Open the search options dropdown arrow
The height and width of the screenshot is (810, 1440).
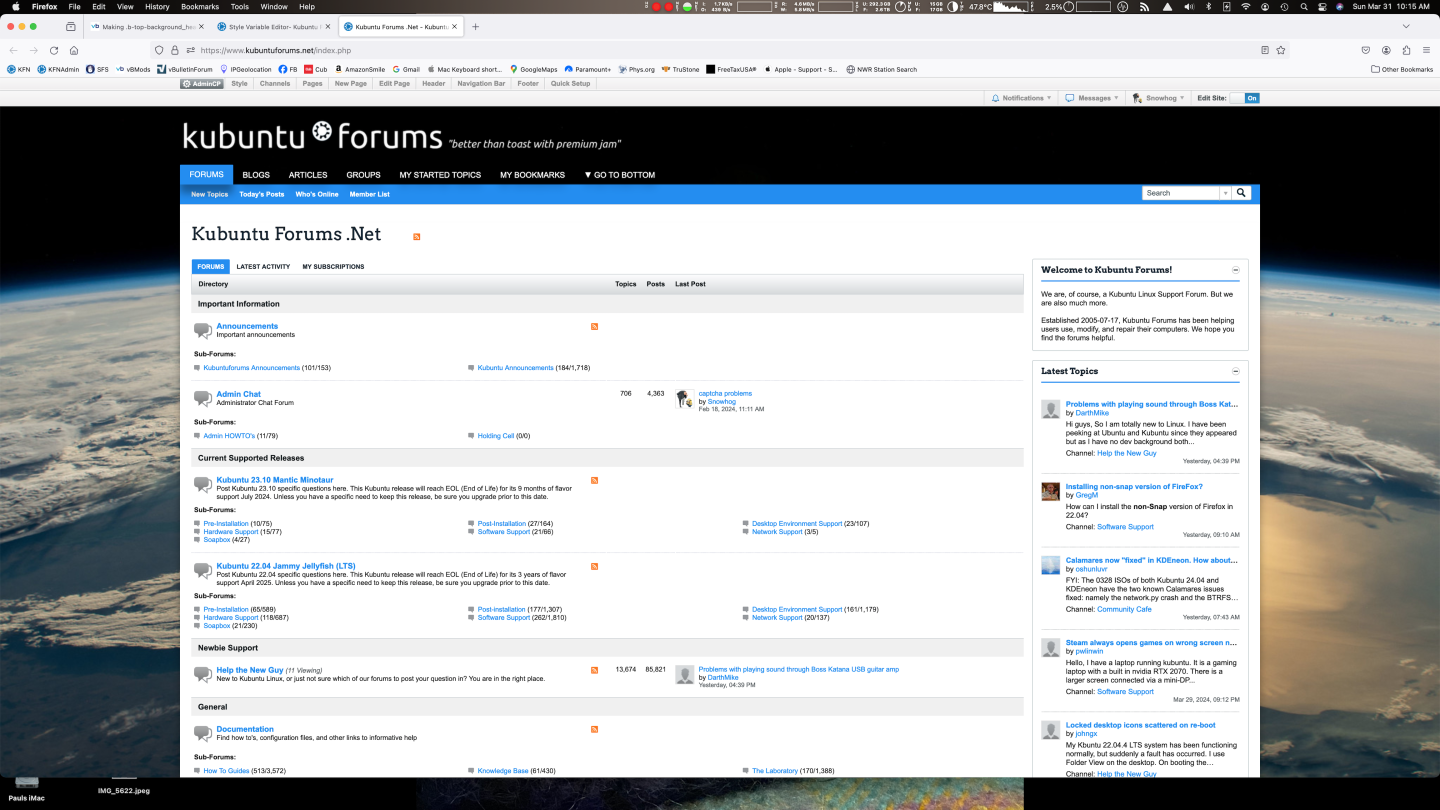1225,193
